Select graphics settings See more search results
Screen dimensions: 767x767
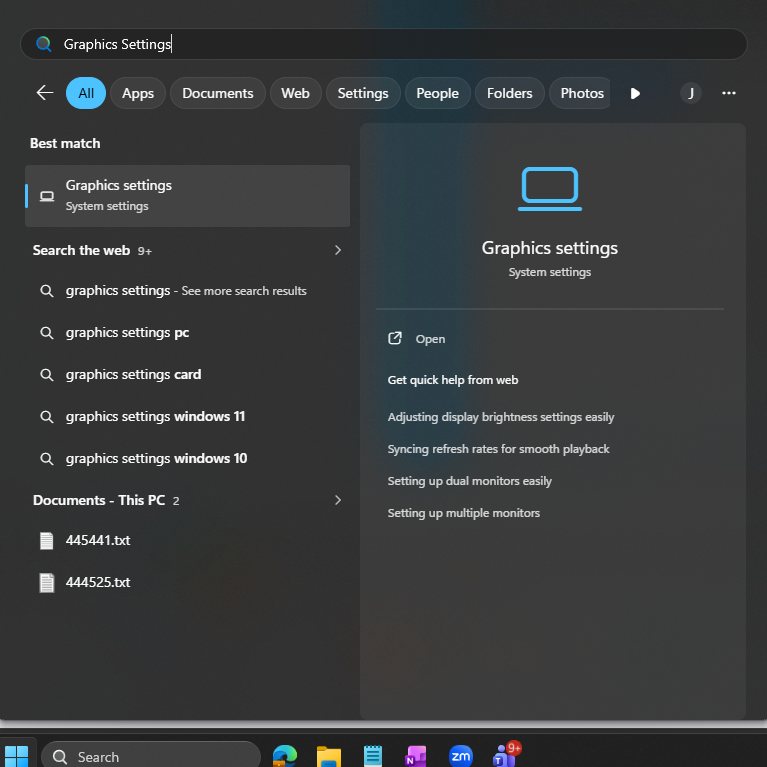pos(187,291)
